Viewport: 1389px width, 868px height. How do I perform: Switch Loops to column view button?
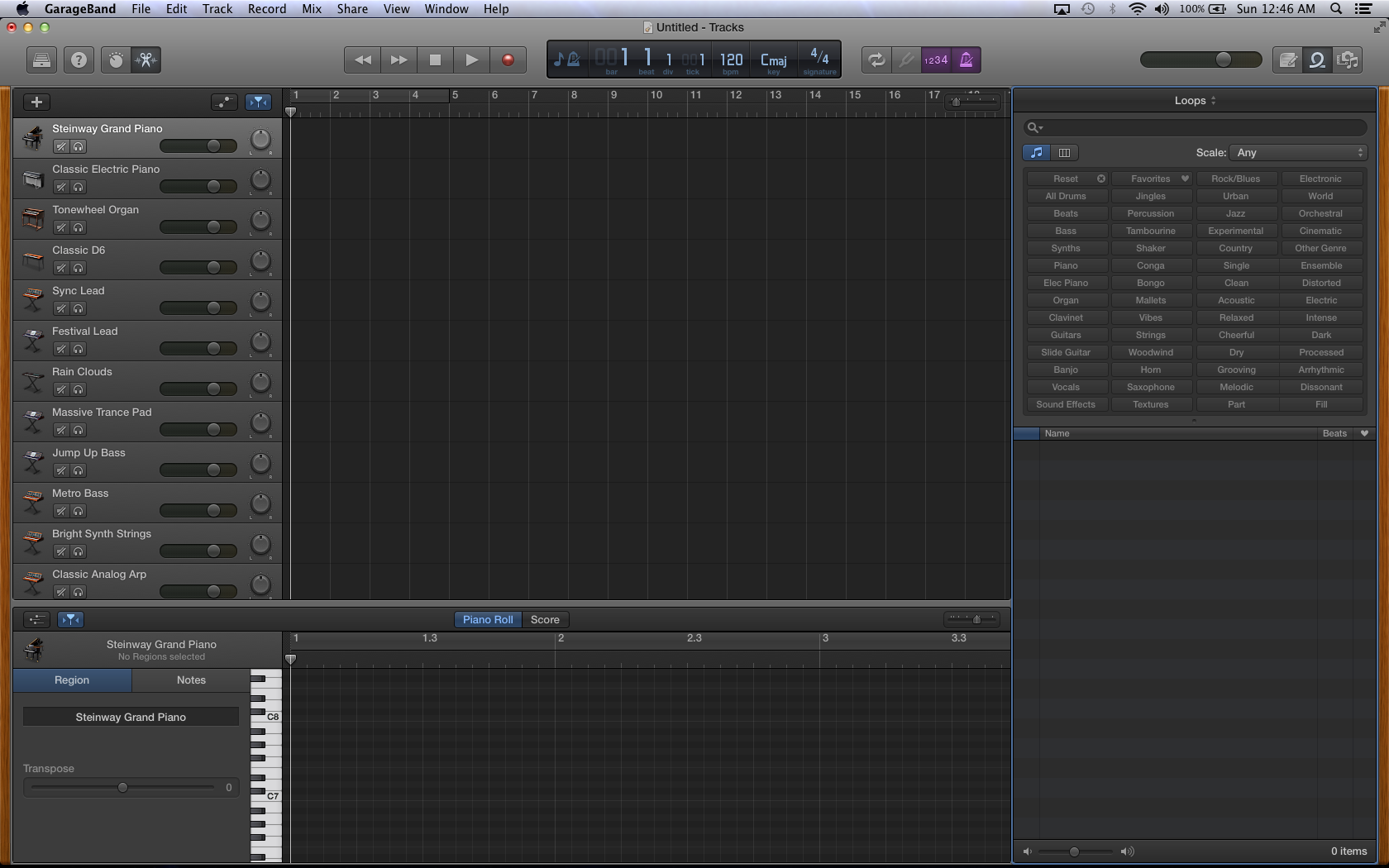(x=1065, y=153)
